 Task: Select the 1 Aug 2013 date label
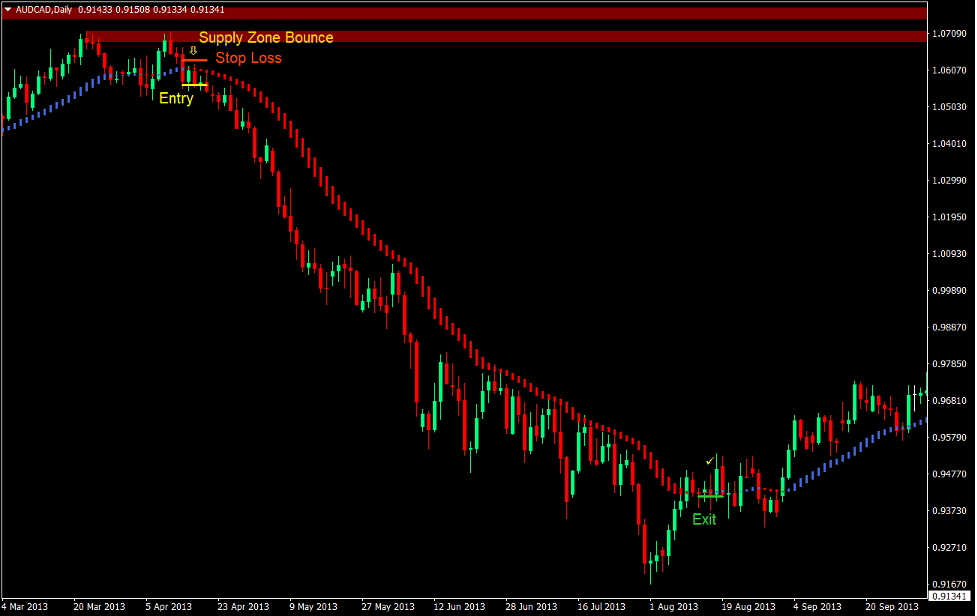click(673, 606)
